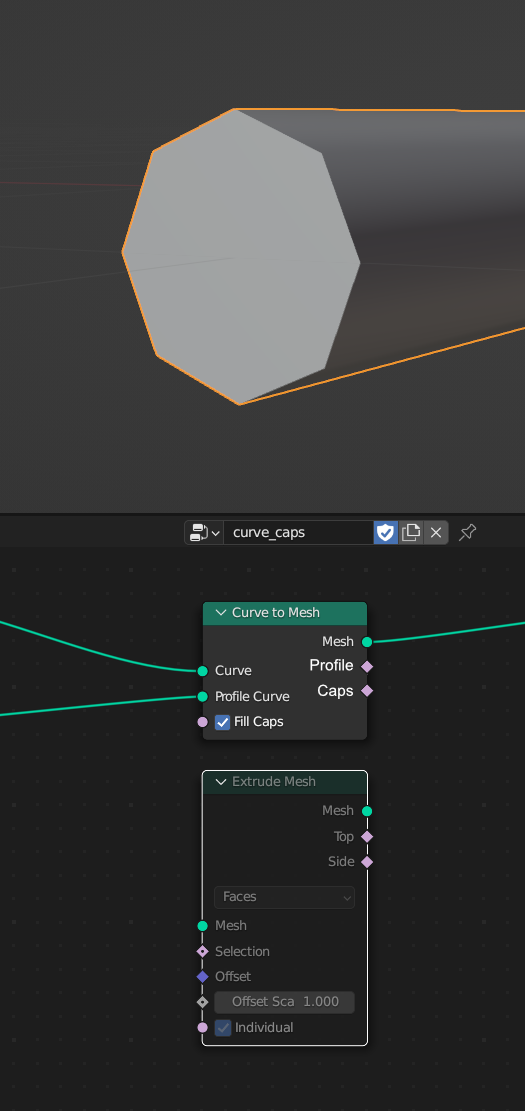Viewport: 525px width, 1111px height.
Task: Uncheck the Fill Caps checkbox
Action: 222,722
